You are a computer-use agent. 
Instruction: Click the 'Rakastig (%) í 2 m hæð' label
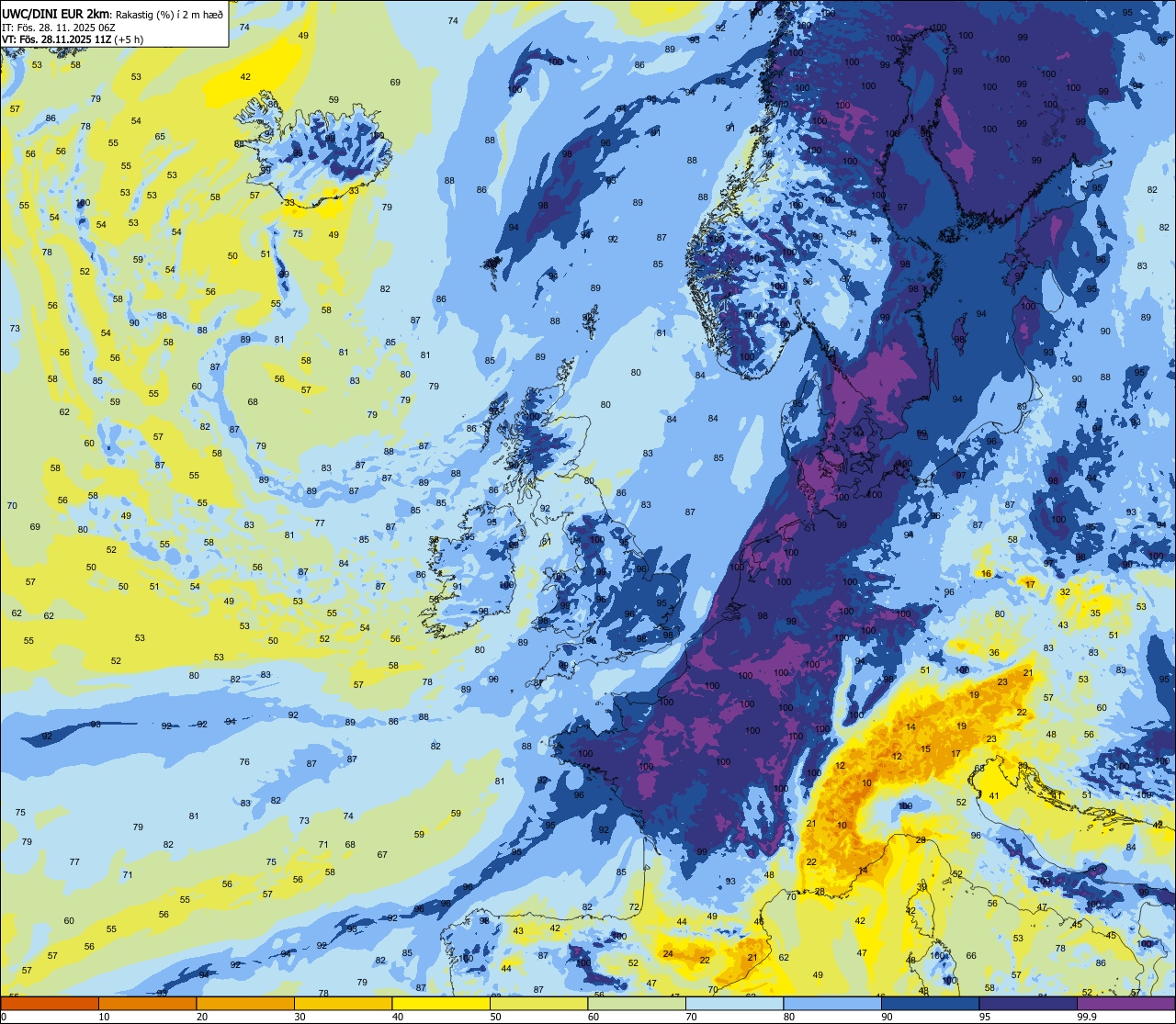169,15
